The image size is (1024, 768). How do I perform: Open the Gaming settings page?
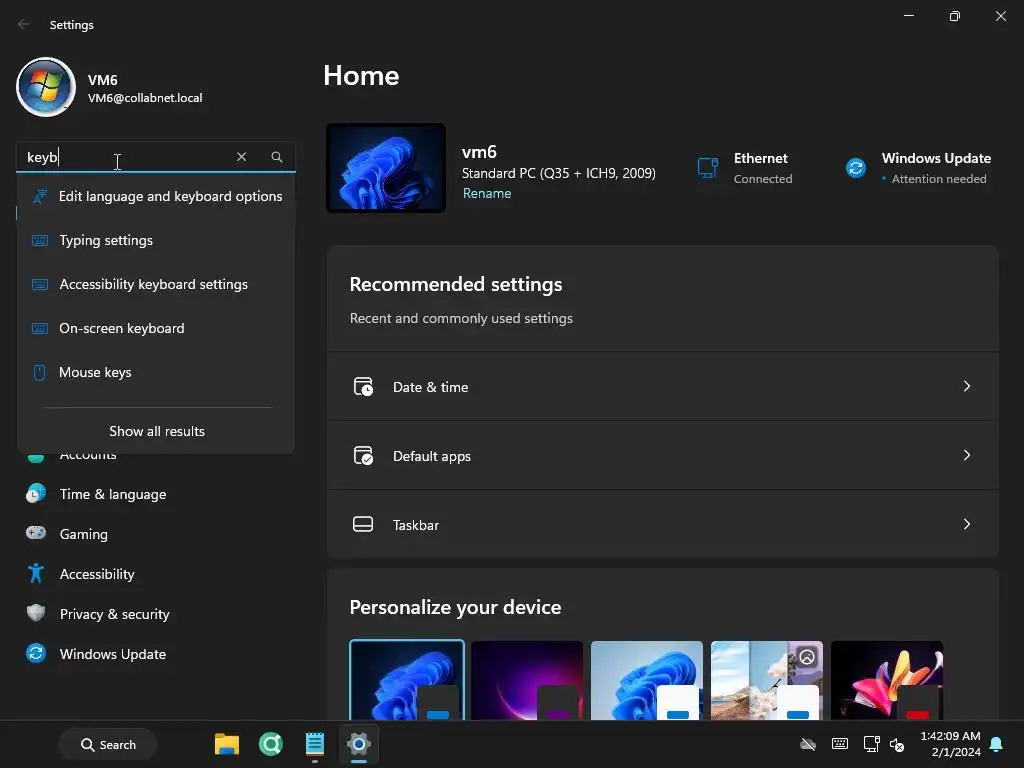[157, 534]
